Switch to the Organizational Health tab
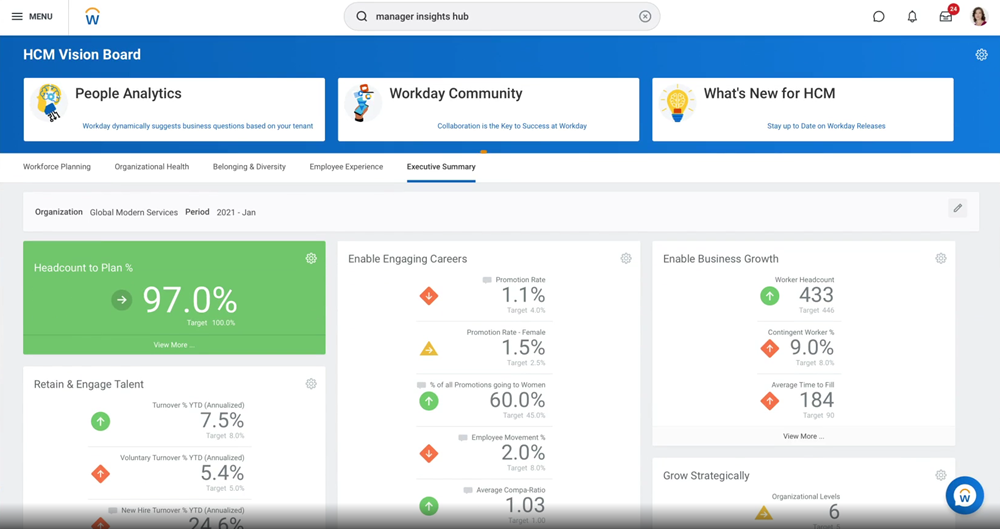 click(x=152, y=167)
